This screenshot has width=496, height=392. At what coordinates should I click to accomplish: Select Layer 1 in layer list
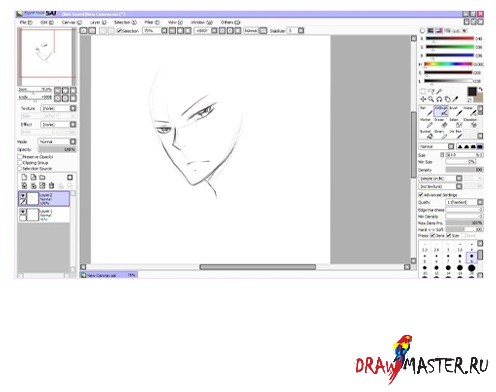coord(44,215)
